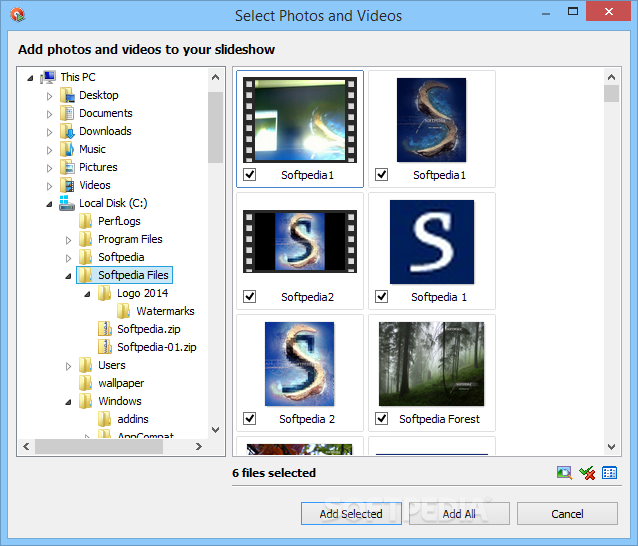Expand the Documents tree node
This screenshot has height=546, width=638.
[49, 114]
